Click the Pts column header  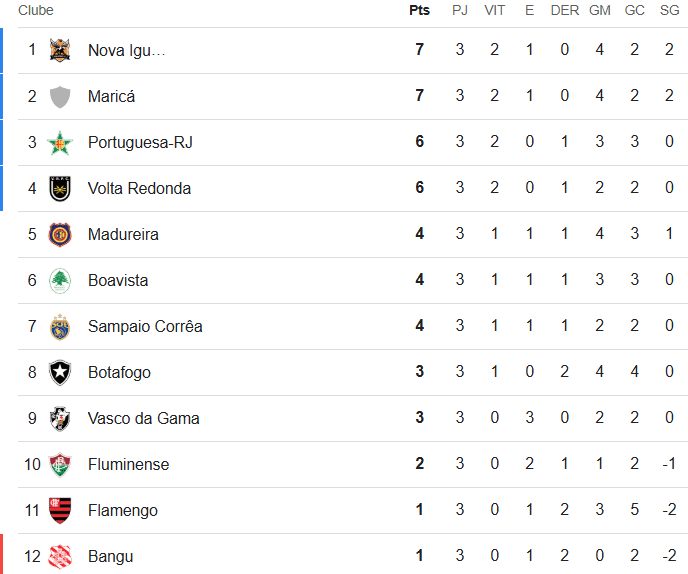click(x=419, y=10)
